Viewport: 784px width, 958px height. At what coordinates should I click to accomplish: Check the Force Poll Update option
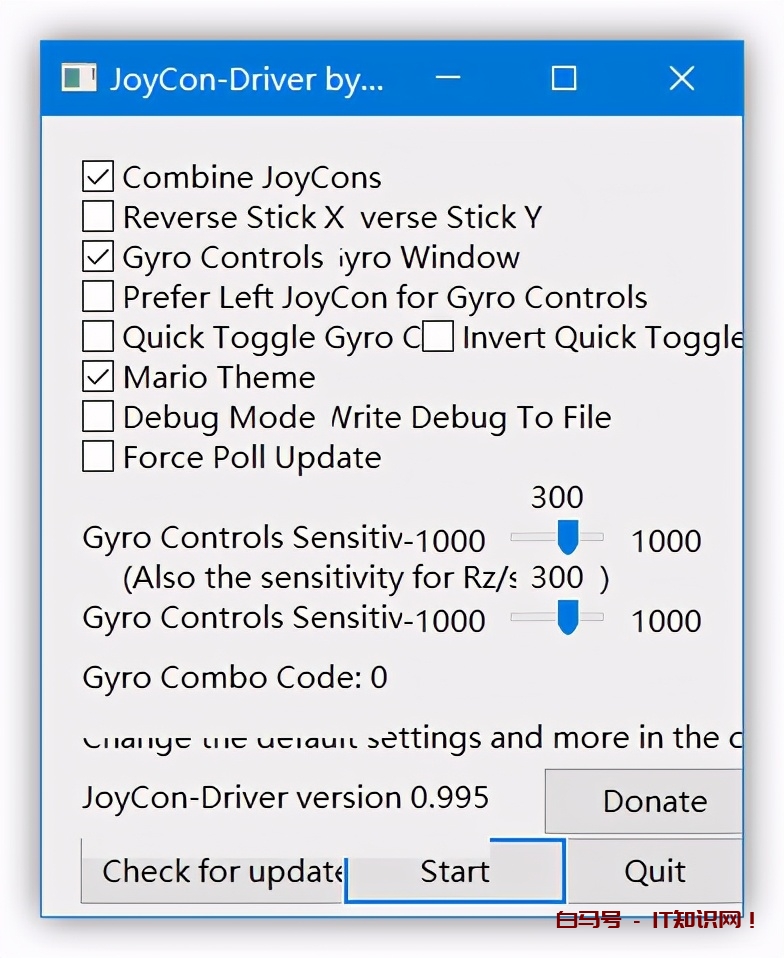(x=98, y=458)
